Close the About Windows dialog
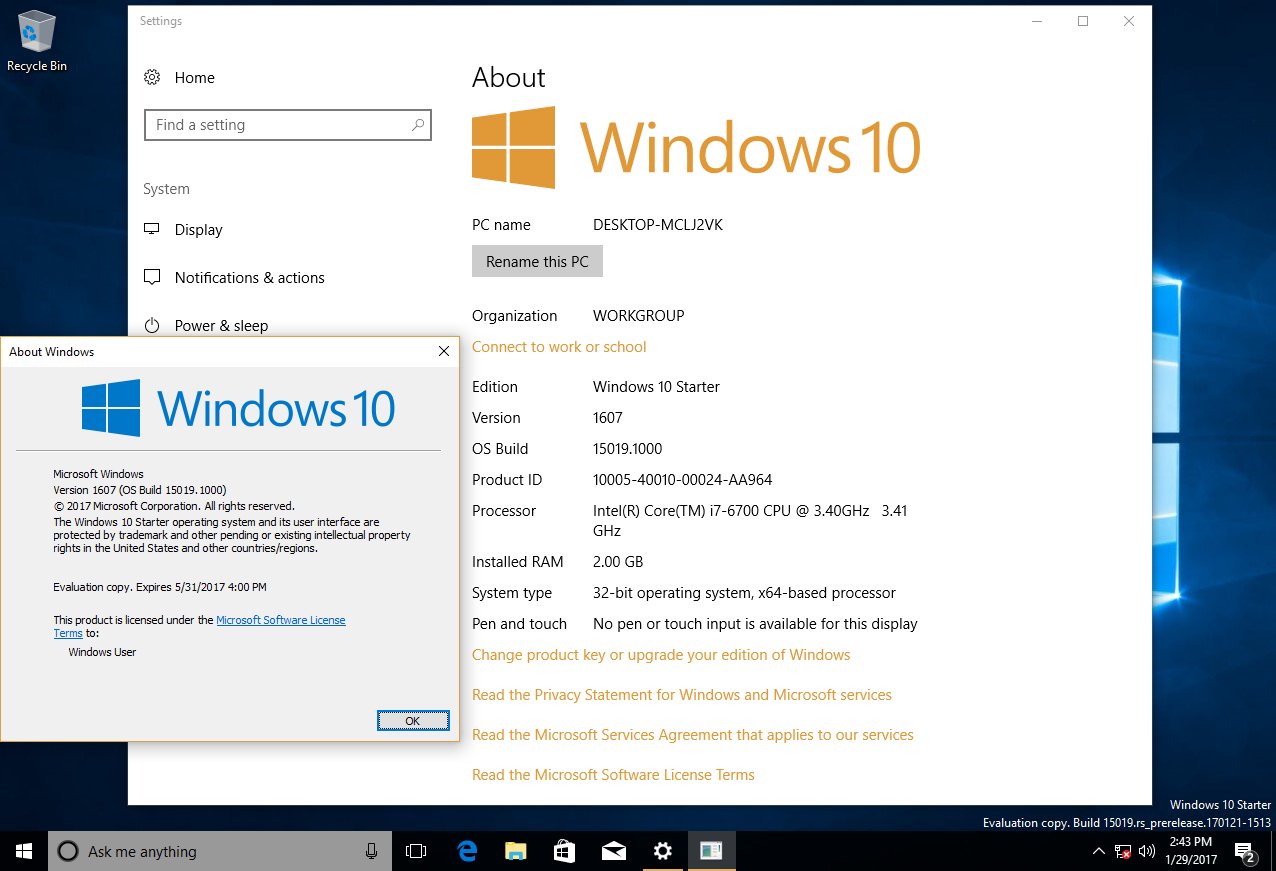Screen dimensions: 1276x871 [x=444, y=351]
